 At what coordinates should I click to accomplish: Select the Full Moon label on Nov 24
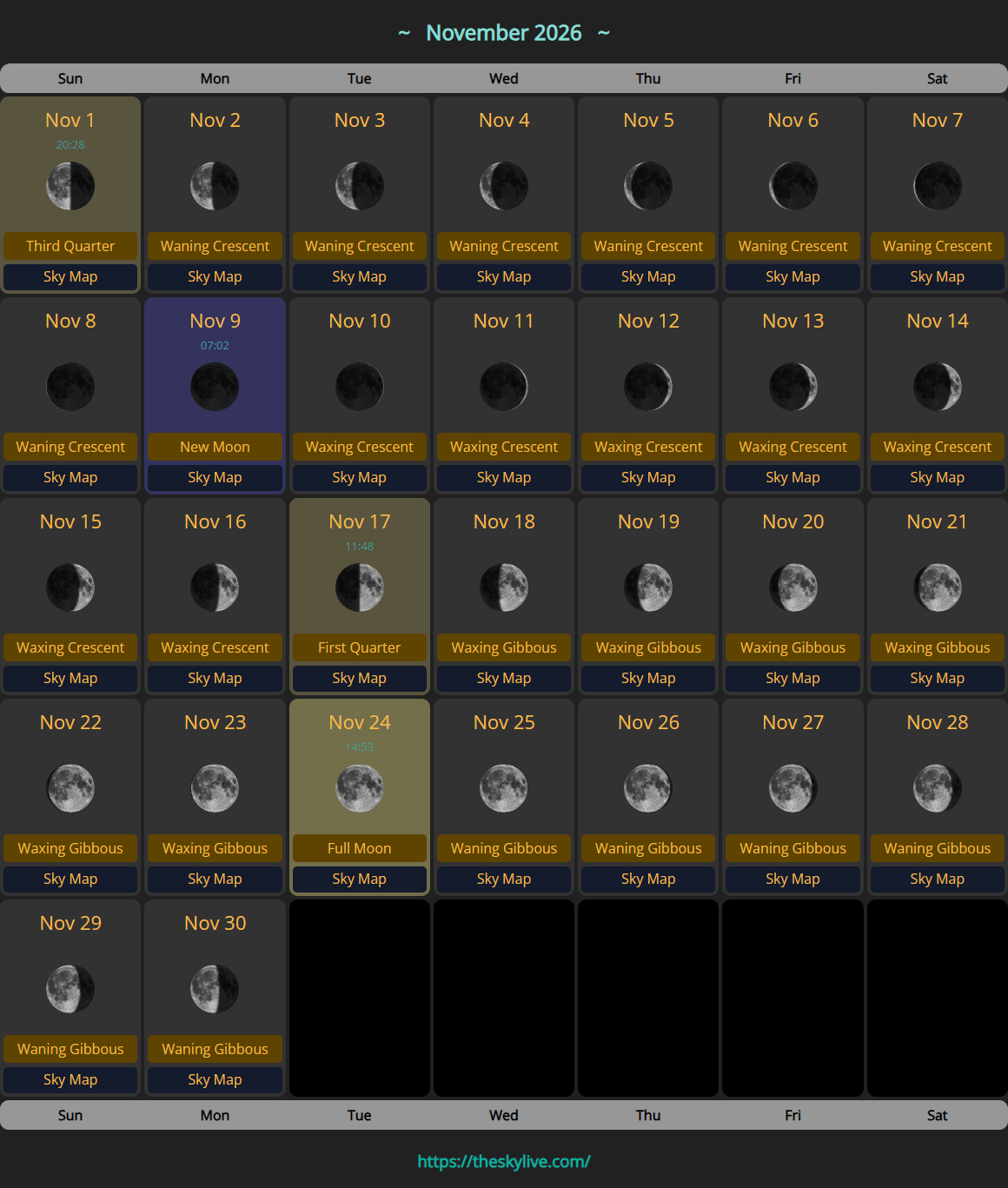359,848
